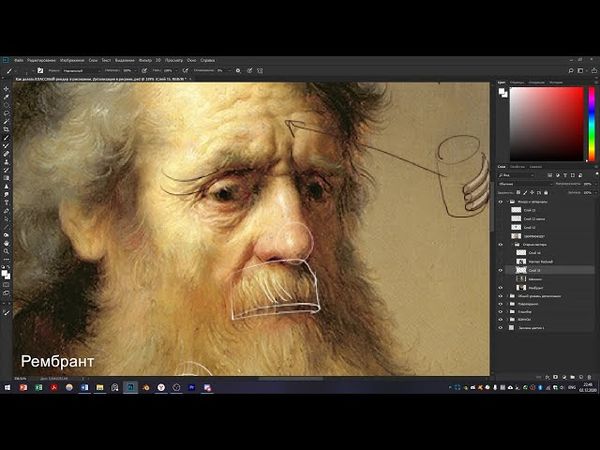Click the hue slider strip
Screen dimensions: 600x450
592,124
